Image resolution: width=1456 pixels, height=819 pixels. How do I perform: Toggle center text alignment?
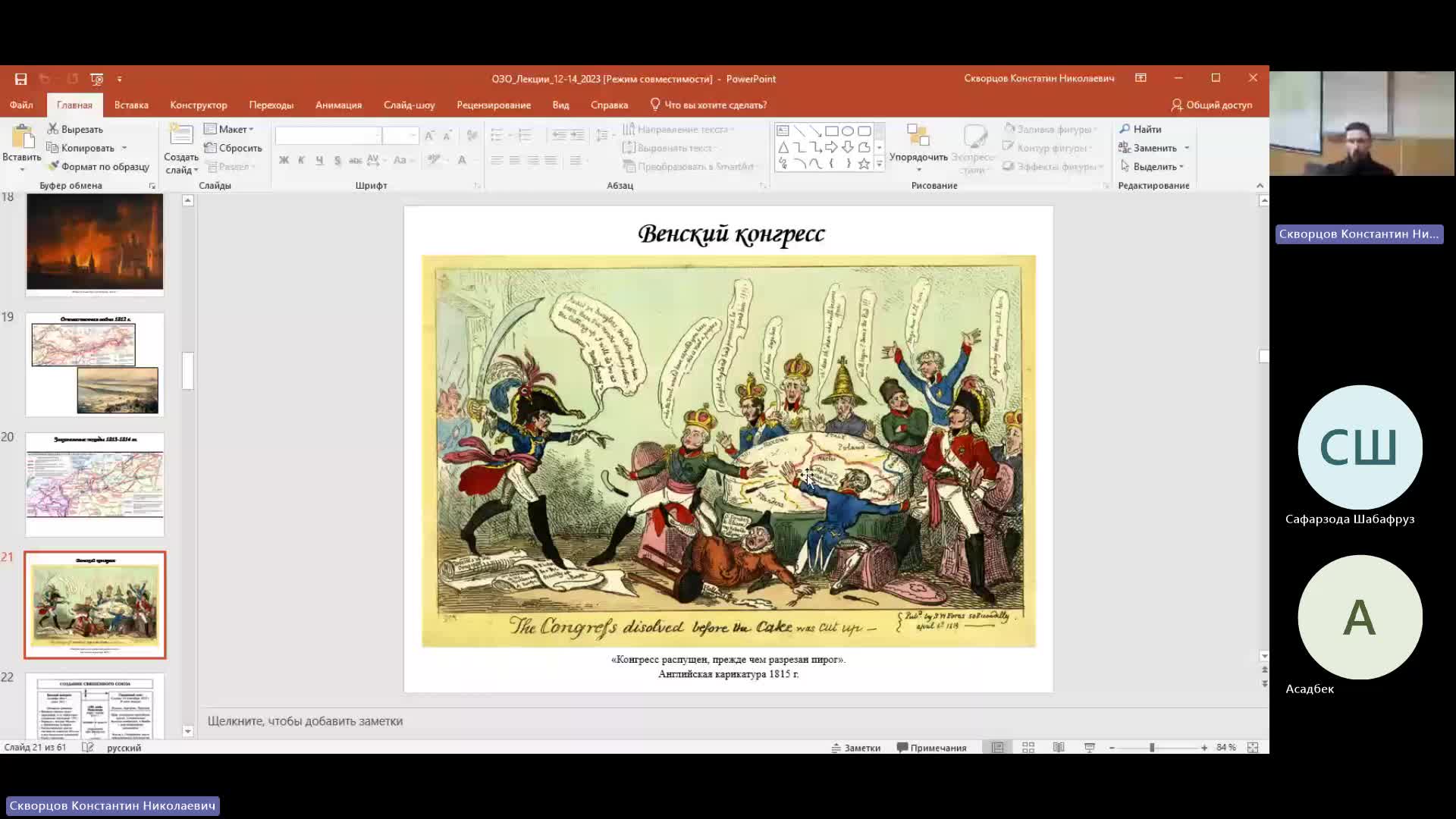pos(515,160)
